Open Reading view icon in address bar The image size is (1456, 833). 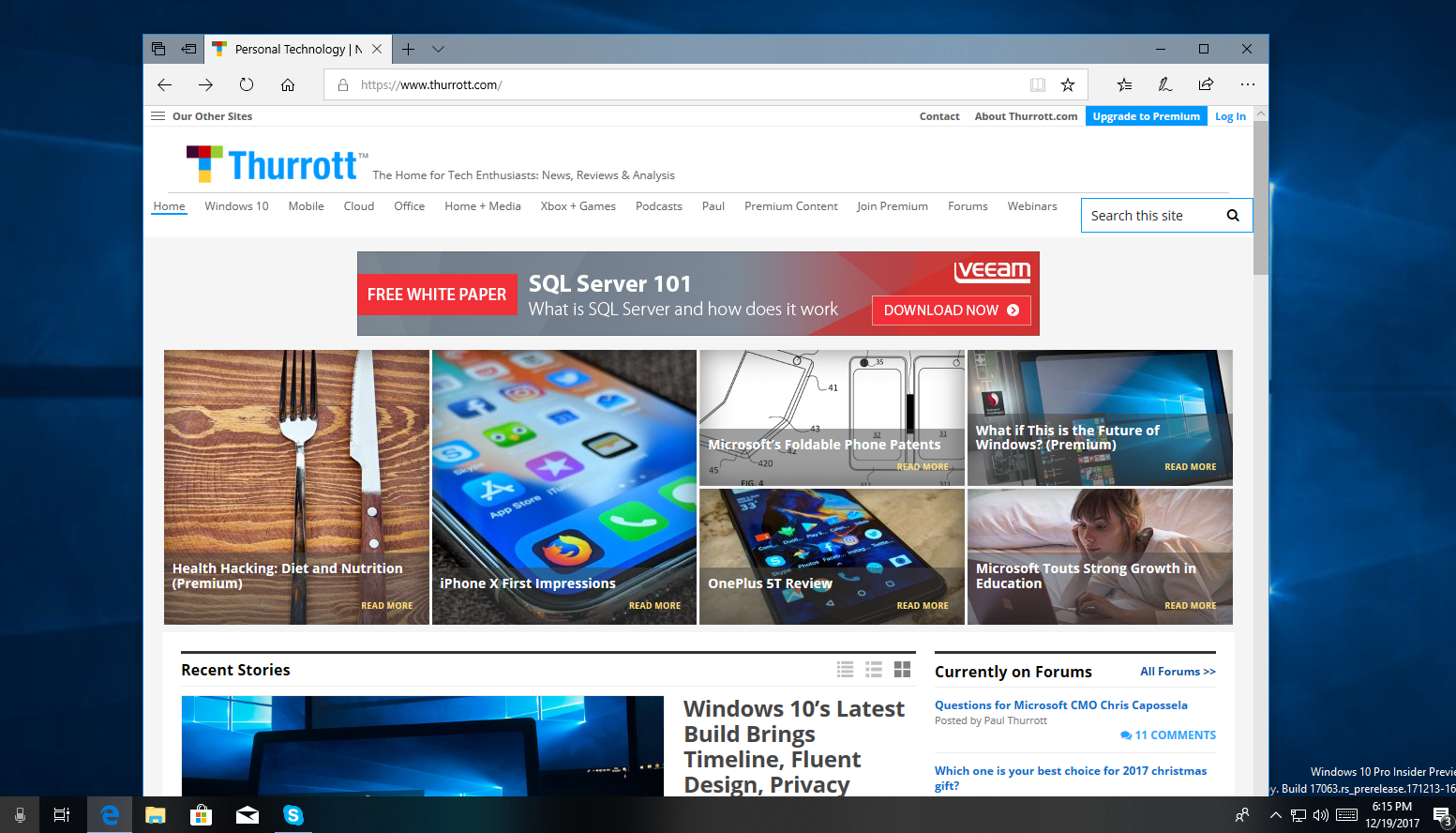click(1038, 84)
